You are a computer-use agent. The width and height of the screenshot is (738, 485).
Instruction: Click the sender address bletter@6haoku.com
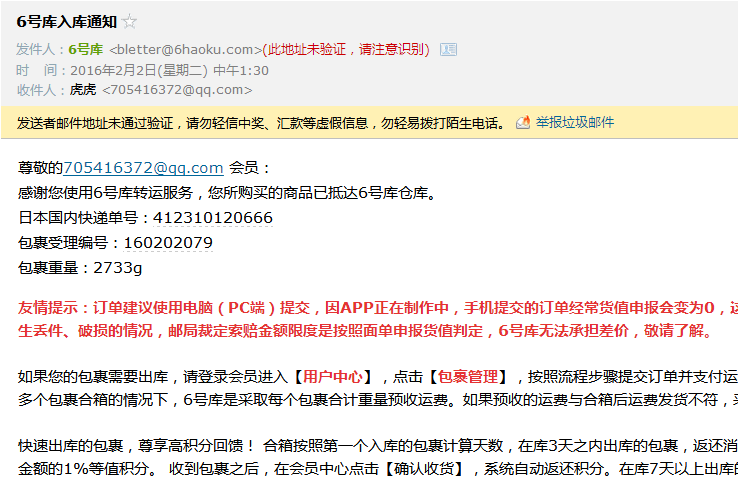coord(185,49)
